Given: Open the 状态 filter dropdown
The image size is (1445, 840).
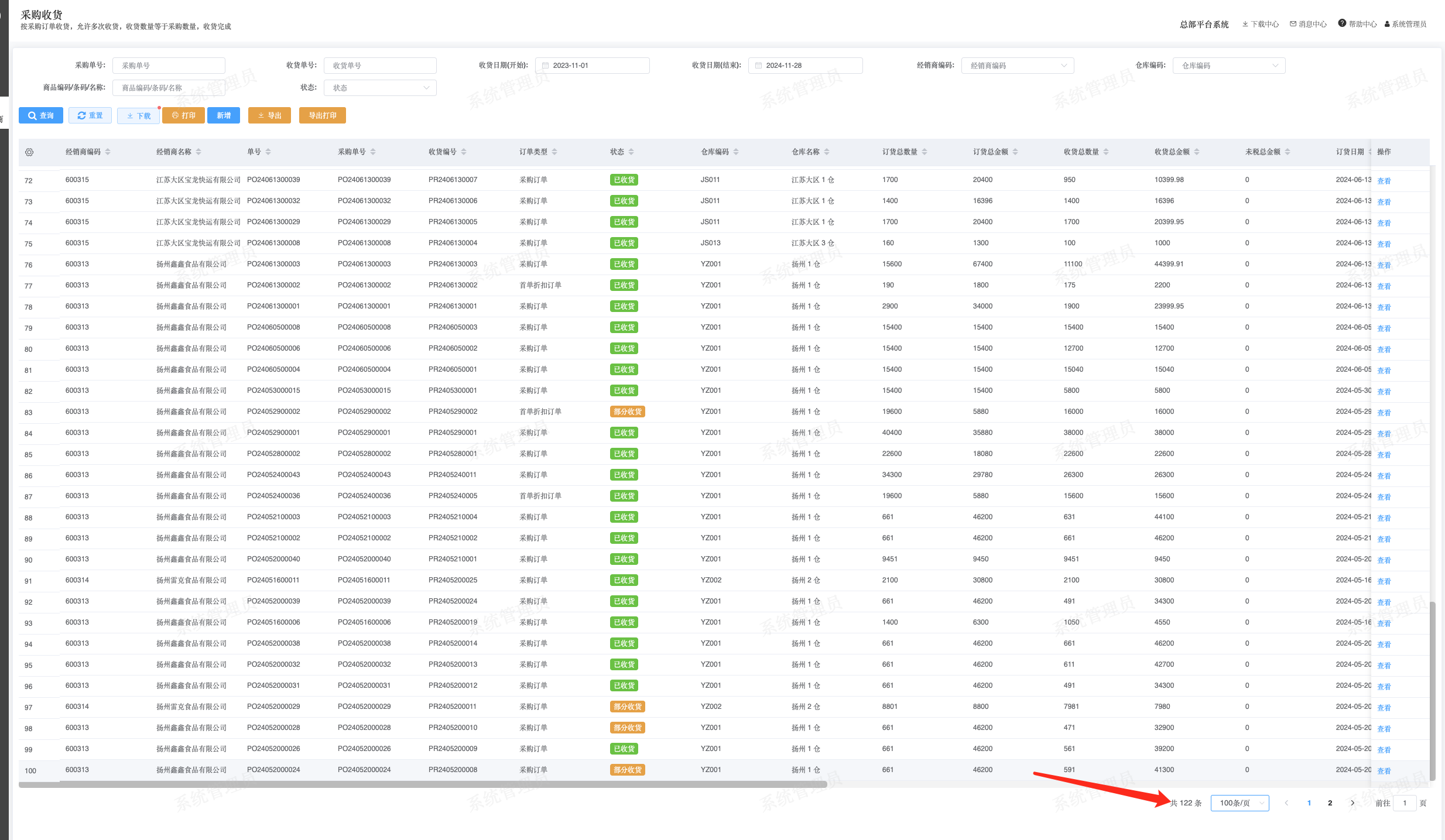Looking at the screenshot, I should pos(381,88).
